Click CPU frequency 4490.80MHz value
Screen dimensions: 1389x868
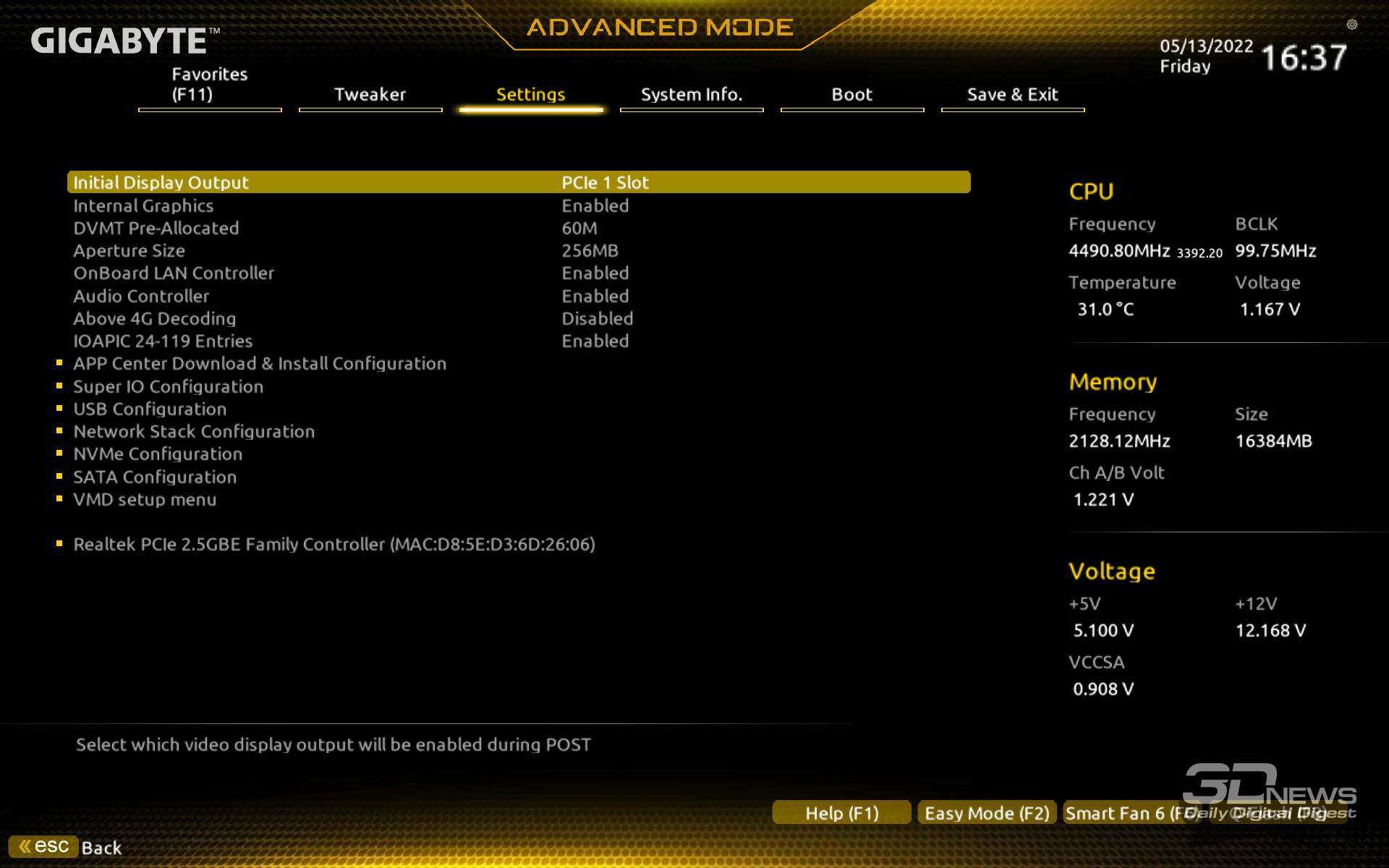[x=1119, y=250]
